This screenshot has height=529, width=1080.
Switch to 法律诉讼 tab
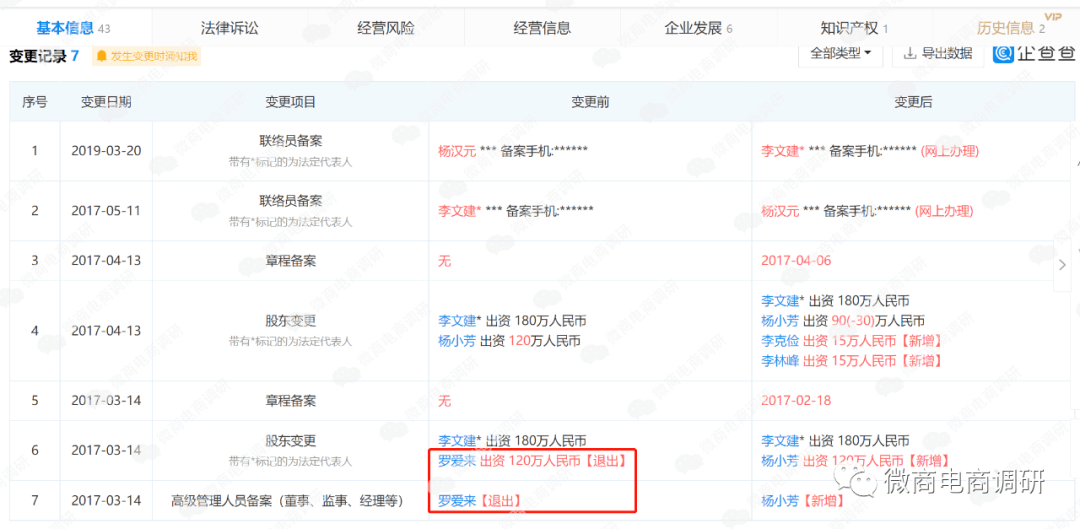[230, 28]
